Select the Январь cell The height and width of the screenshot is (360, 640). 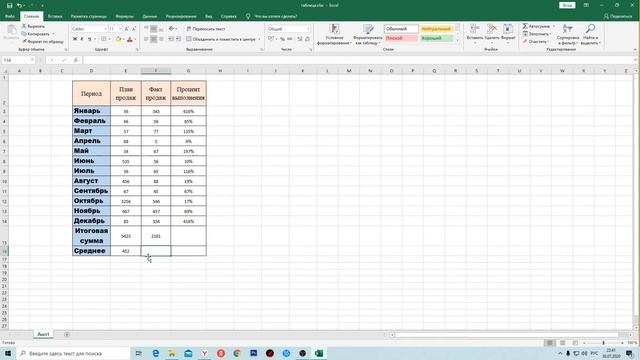pyautogui.click(x=91, y=111)
